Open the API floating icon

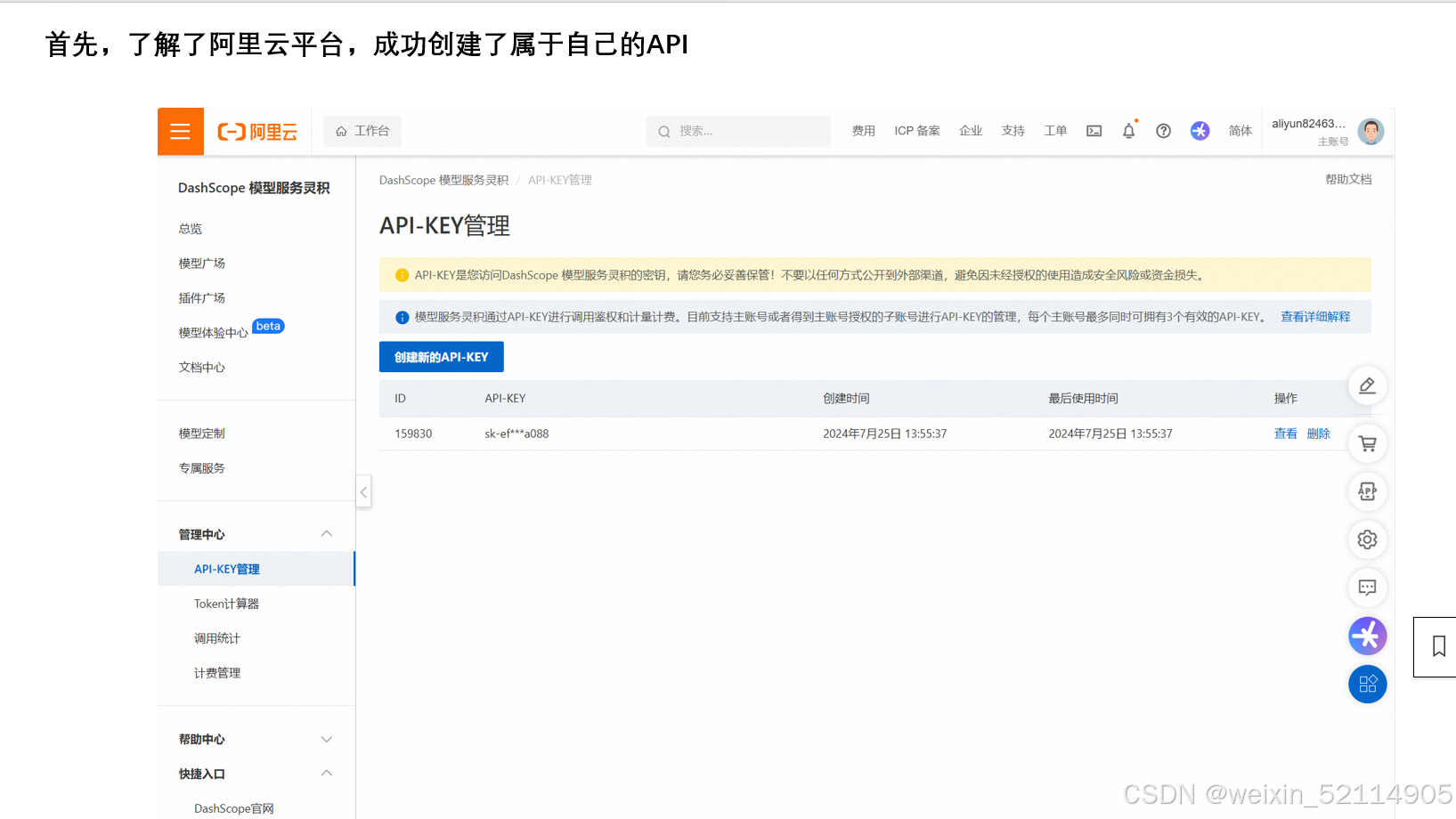coord(1367,491)
